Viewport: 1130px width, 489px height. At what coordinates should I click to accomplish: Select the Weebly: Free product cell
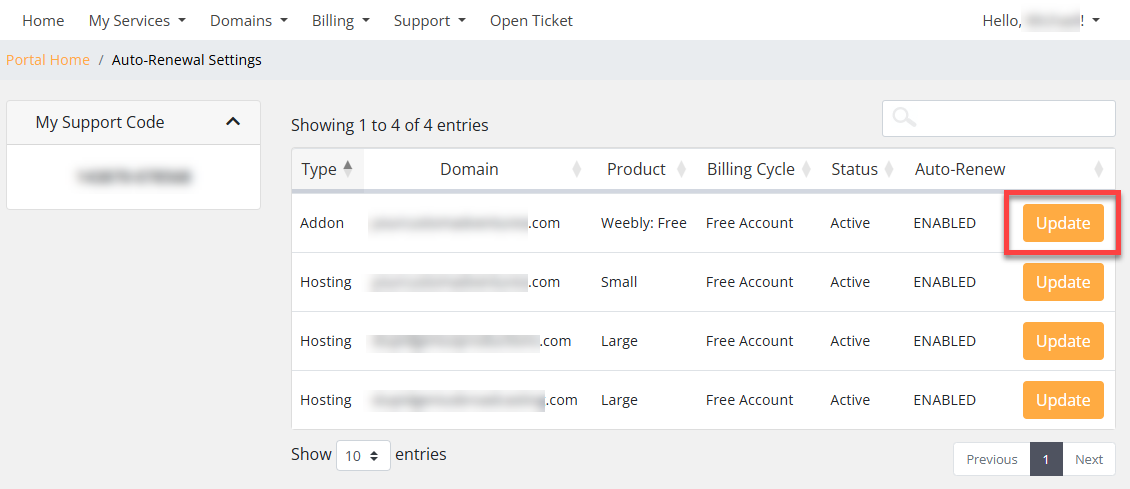[x=644, y=223]
